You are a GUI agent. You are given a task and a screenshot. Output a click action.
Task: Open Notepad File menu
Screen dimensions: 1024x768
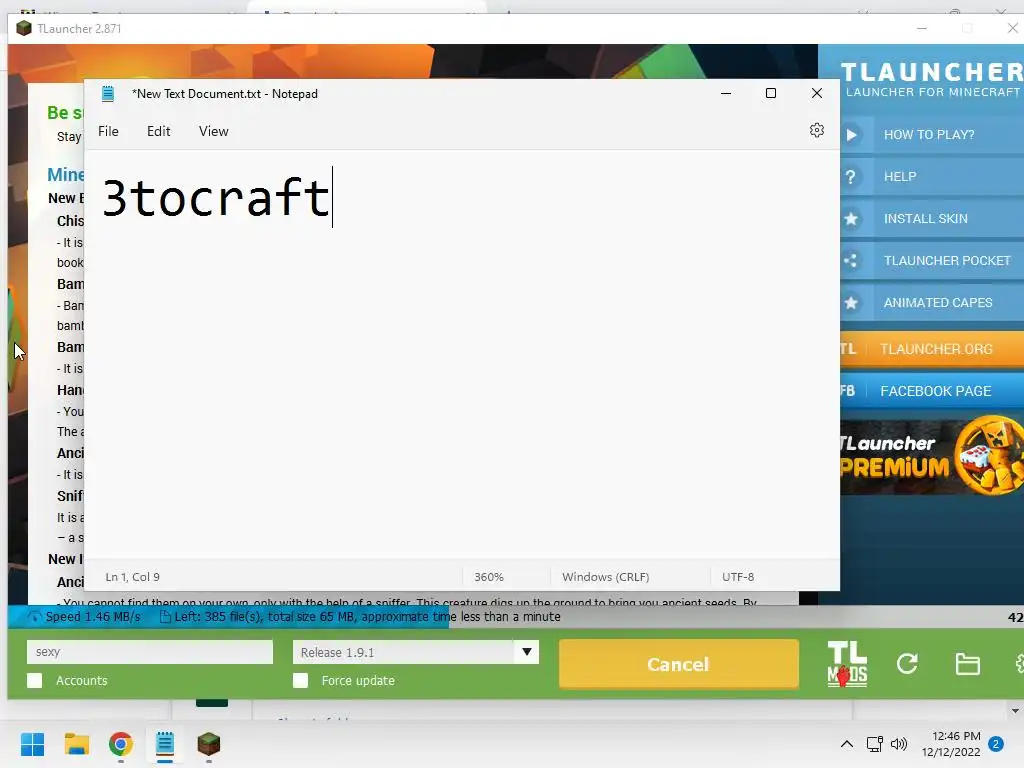click(108, 131)
